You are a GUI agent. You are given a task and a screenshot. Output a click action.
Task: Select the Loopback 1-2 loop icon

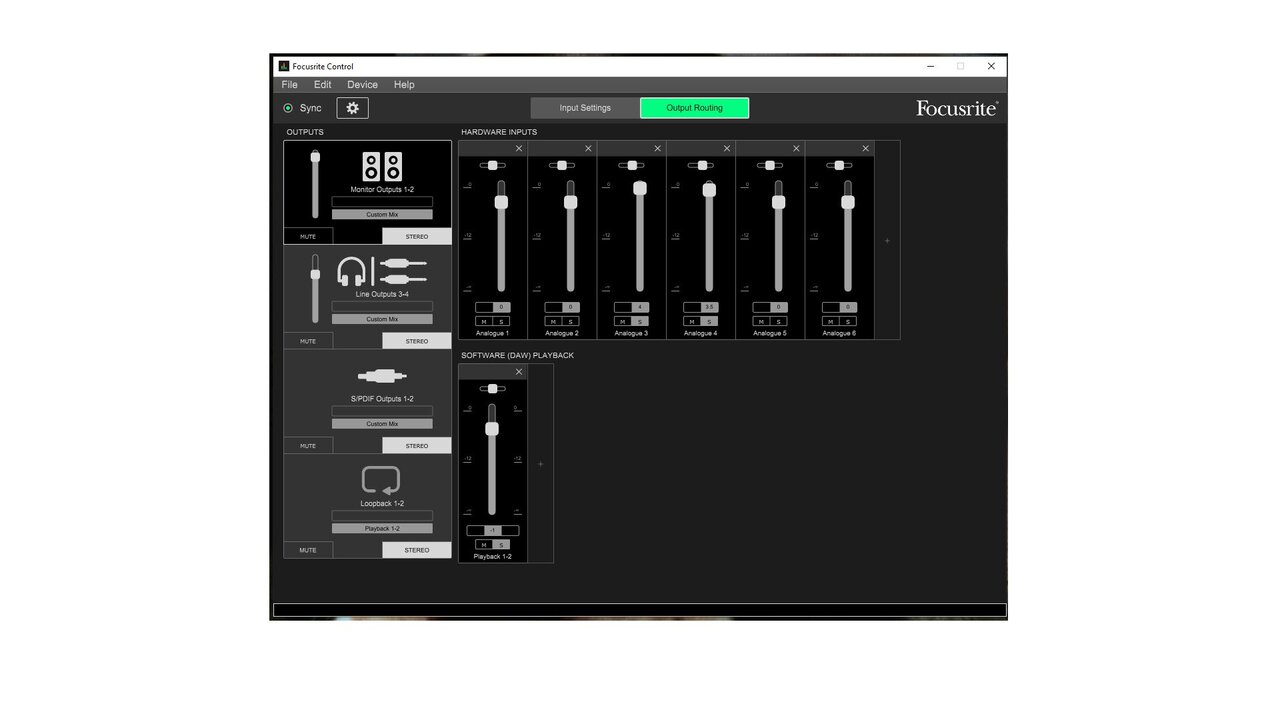381,481
